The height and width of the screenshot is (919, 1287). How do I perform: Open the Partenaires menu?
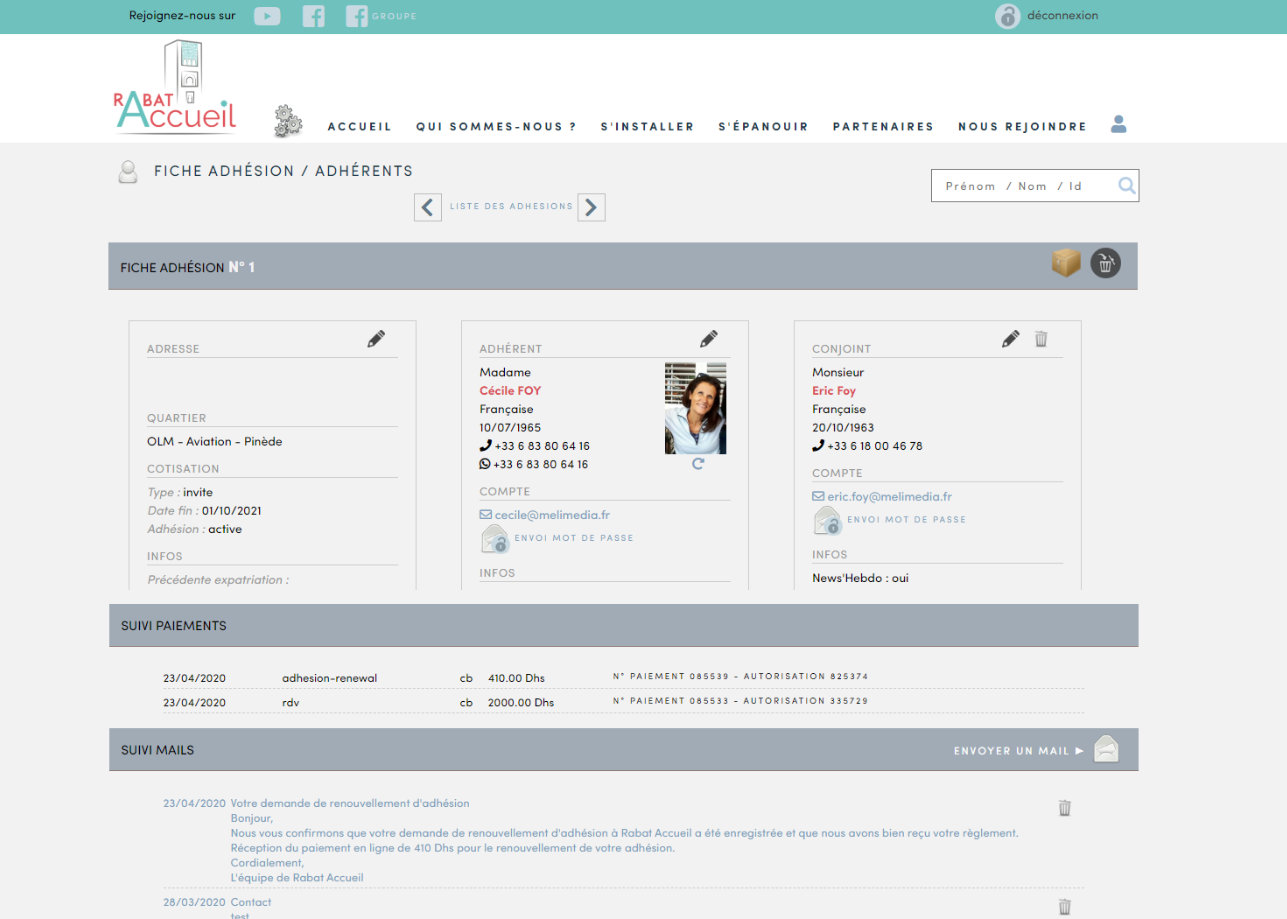[x=883, y=127]
